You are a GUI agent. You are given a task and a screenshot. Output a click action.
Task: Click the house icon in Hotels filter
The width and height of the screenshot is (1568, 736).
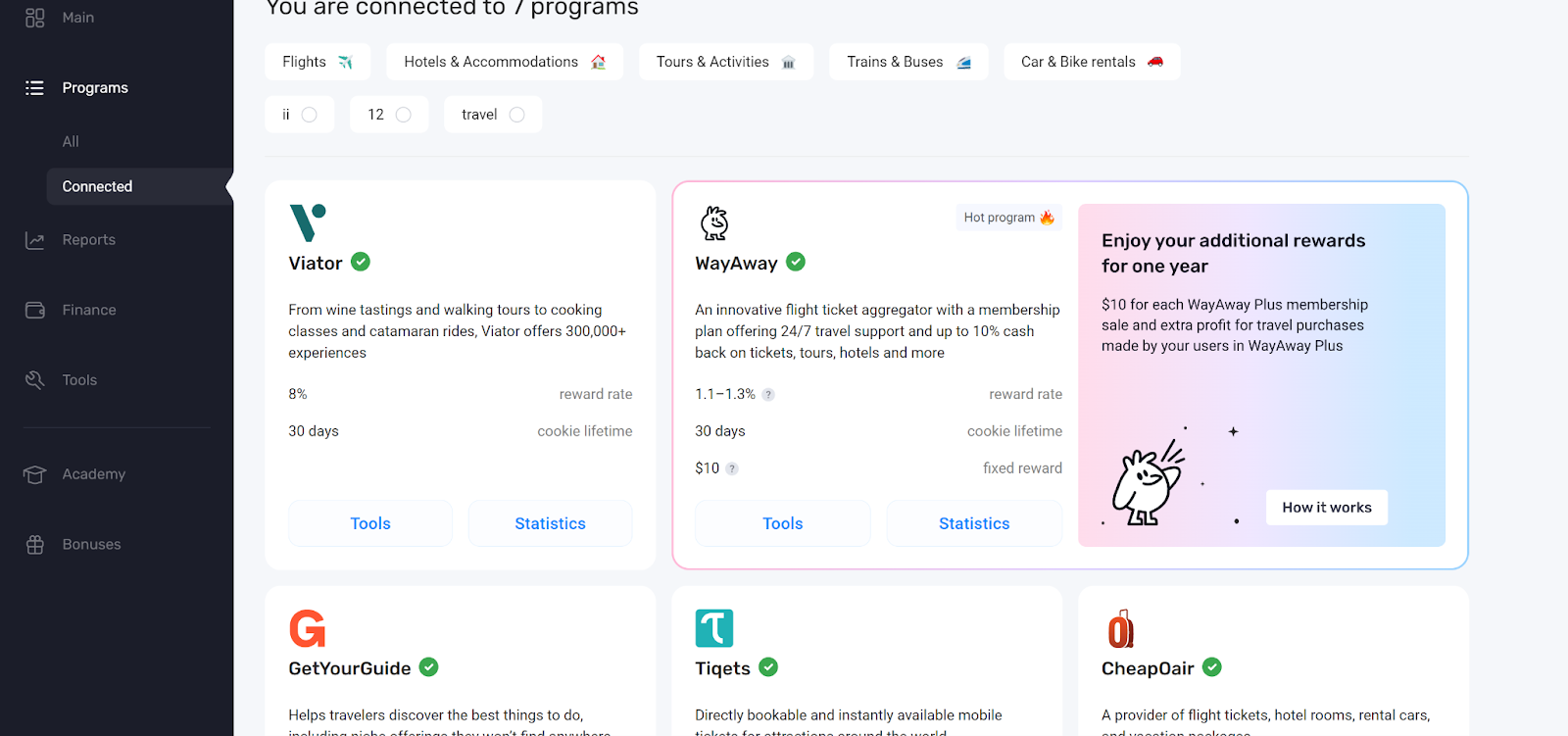click(x=598, y=62)
